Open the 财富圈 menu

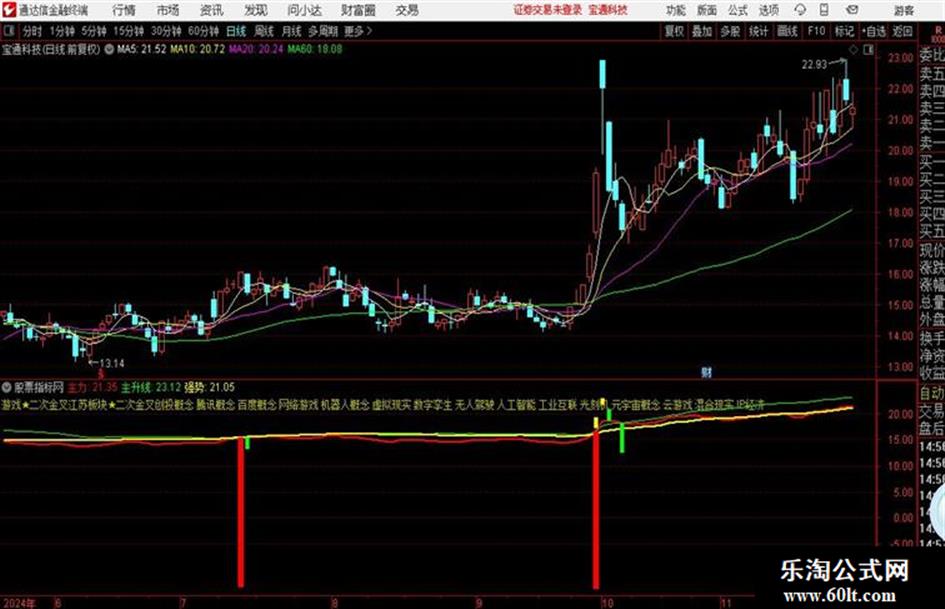[358, 10]
